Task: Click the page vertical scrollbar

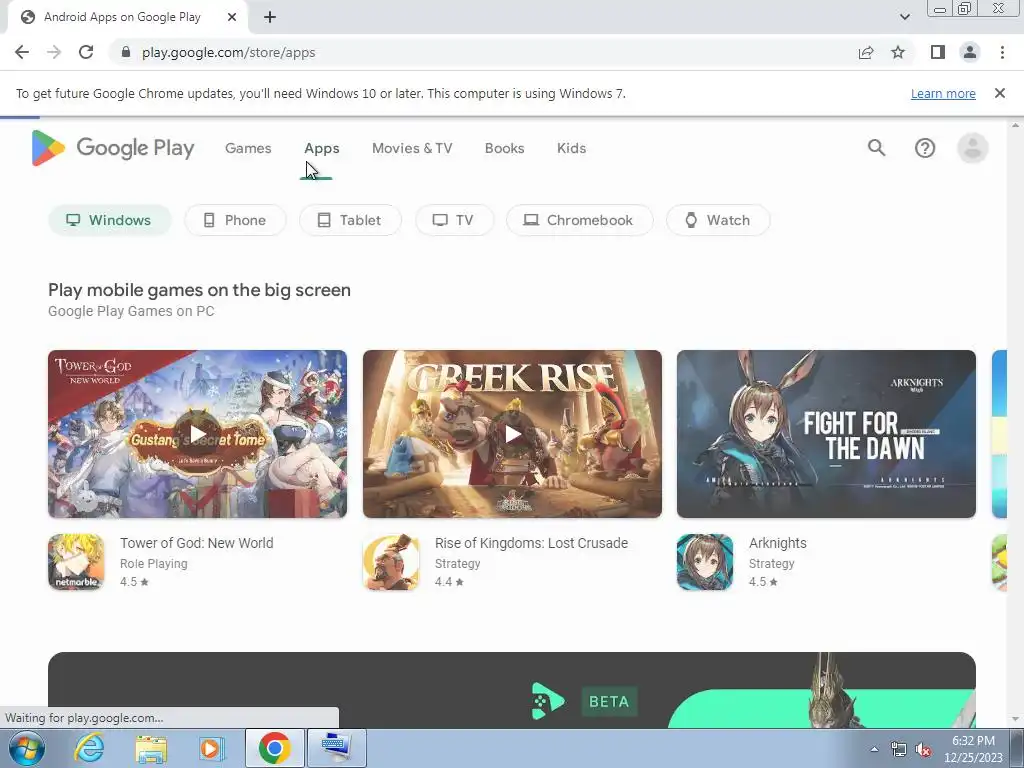Action: pos(1015,422)
